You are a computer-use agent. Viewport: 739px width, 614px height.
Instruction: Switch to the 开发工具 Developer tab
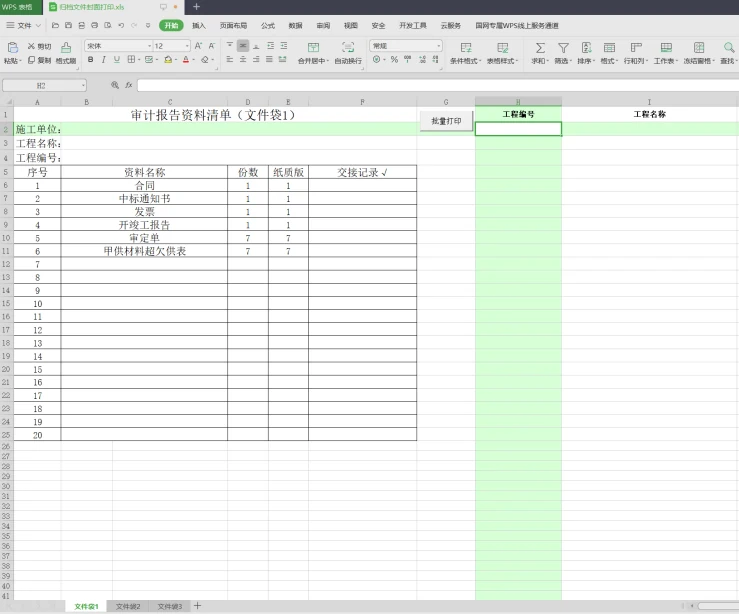tap(413, 25)
